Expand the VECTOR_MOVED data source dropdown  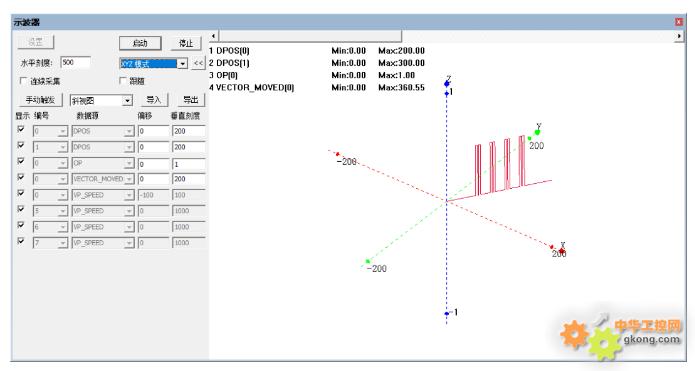click(129, 179)
